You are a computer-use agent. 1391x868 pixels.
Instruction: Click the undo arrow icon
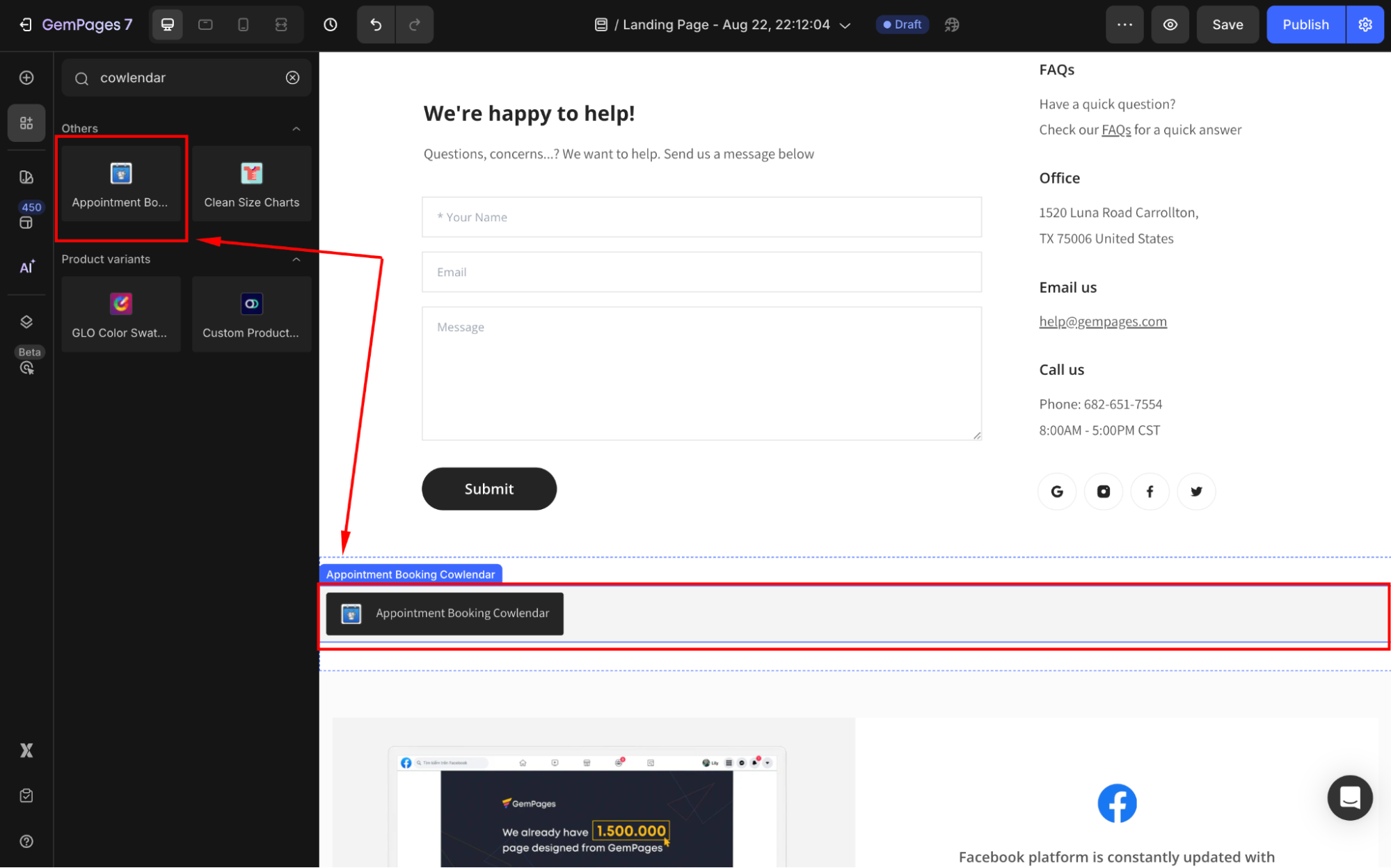click(x=376, y=25)
